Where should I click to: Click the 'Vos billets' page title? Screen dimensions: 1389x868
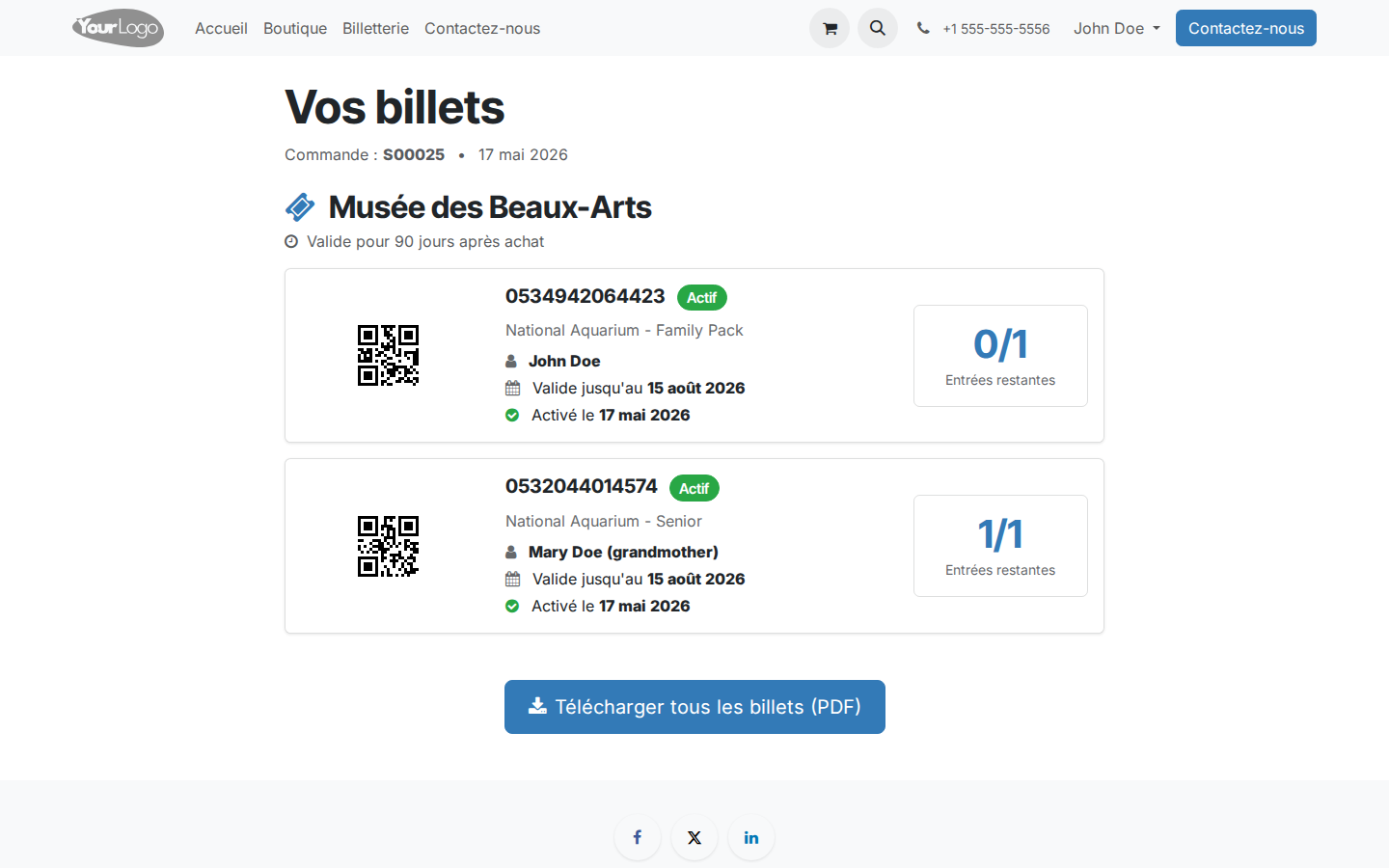395,107
